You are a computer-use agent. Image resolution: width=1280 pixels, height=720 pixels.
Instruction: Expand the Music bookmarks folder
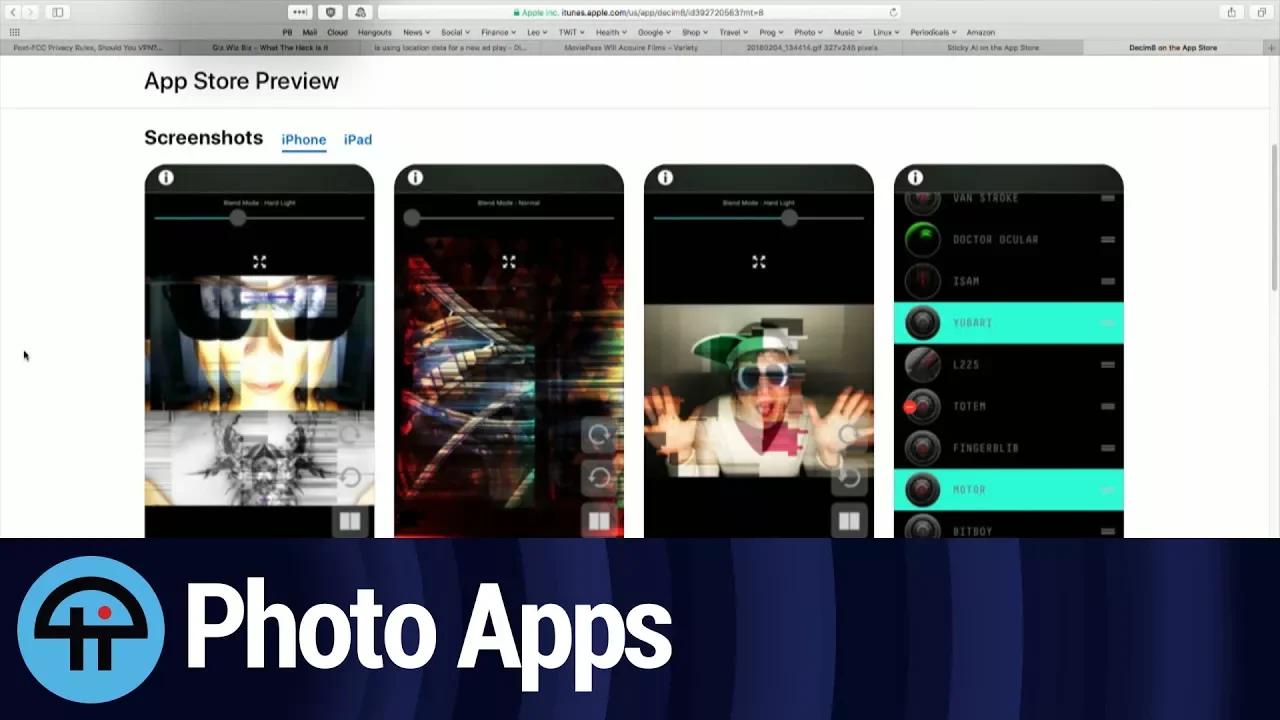(847, 32)
